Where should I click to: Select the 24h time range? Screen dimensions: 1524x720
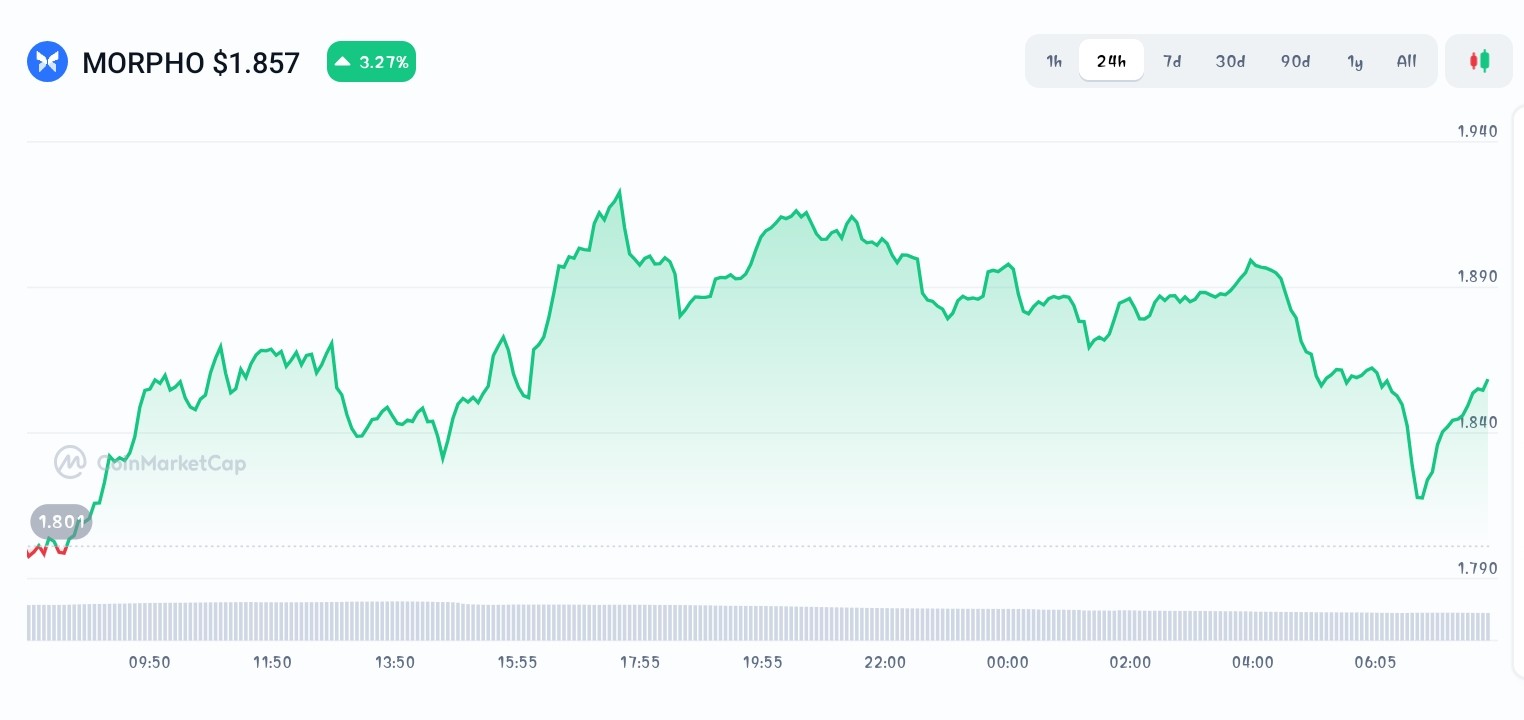pyautogui.click(x=1111, y=61)
